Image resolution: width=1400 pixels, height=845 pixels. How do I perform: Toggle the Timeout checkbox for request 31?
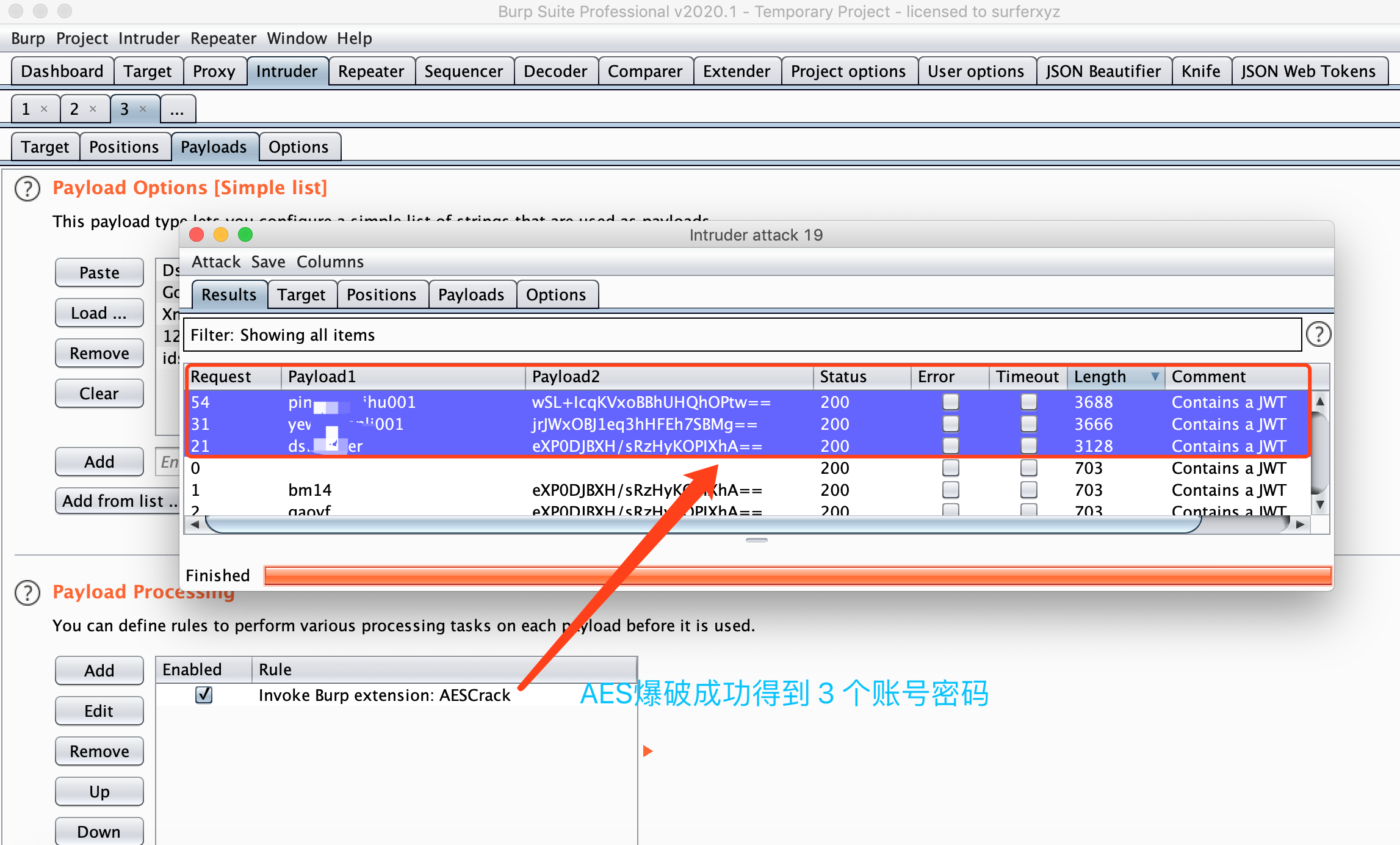pos(1028,424)
